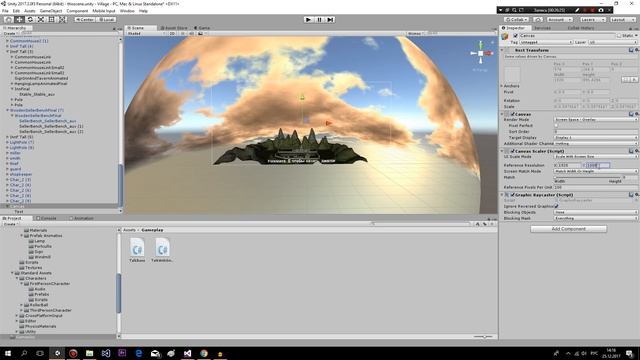Open Visual Studio from taskbar

pos(187,353)
